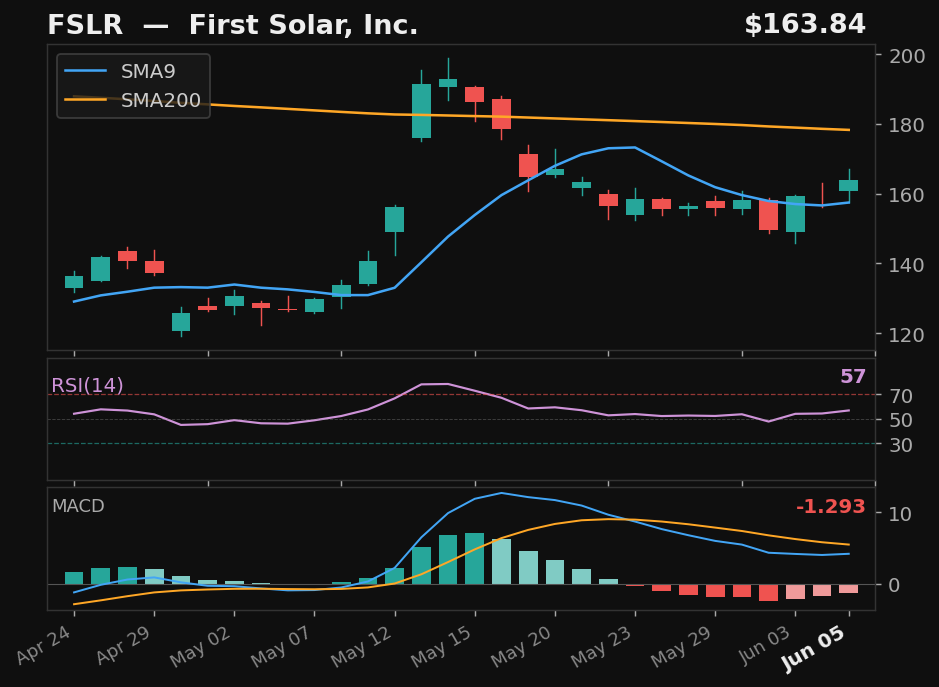Click the MACD 10 axis label
The height and width of the screenshot is (687, 939).
point(901,514)
